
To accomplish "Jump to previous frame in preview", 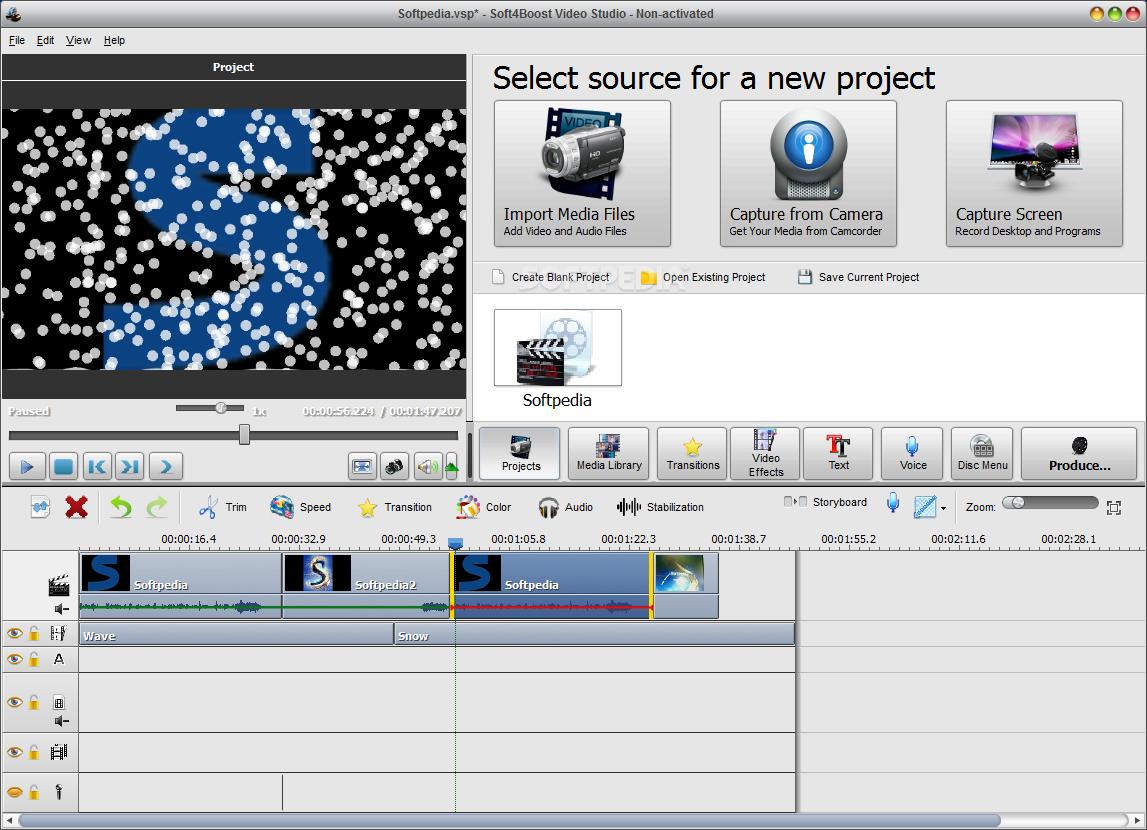I will (x=97, y=467).
